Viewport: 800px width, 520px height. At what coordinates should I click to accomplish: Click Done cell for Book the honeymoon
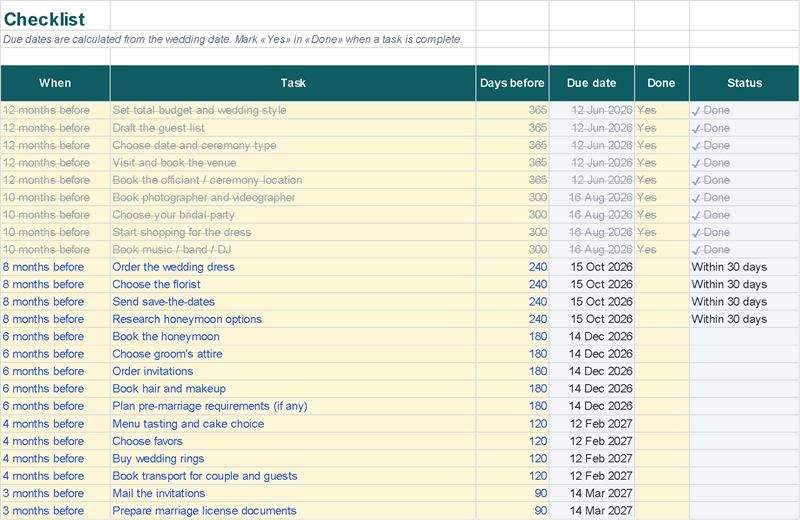click(662, 336)
